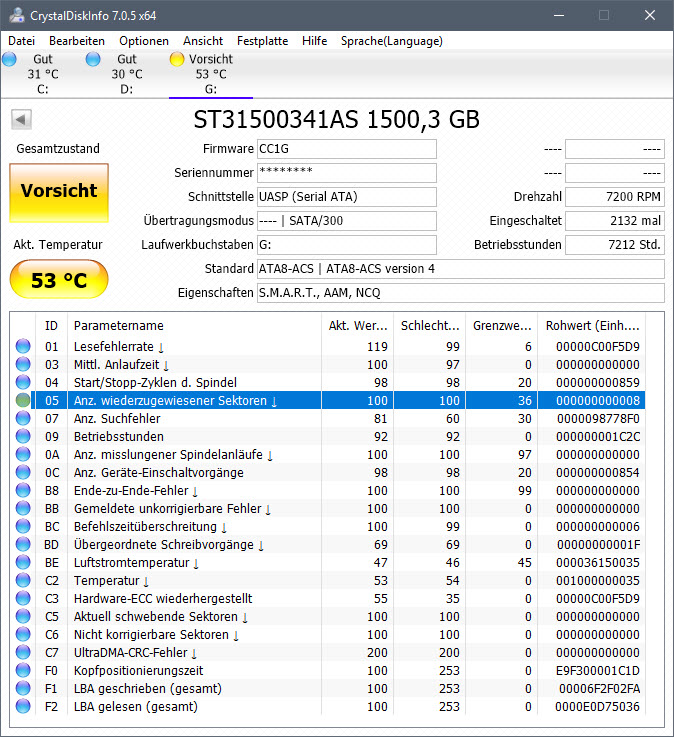Click the previous disk arrow button
Viewport: 674px width, 737px height.
tap(21, 119)
